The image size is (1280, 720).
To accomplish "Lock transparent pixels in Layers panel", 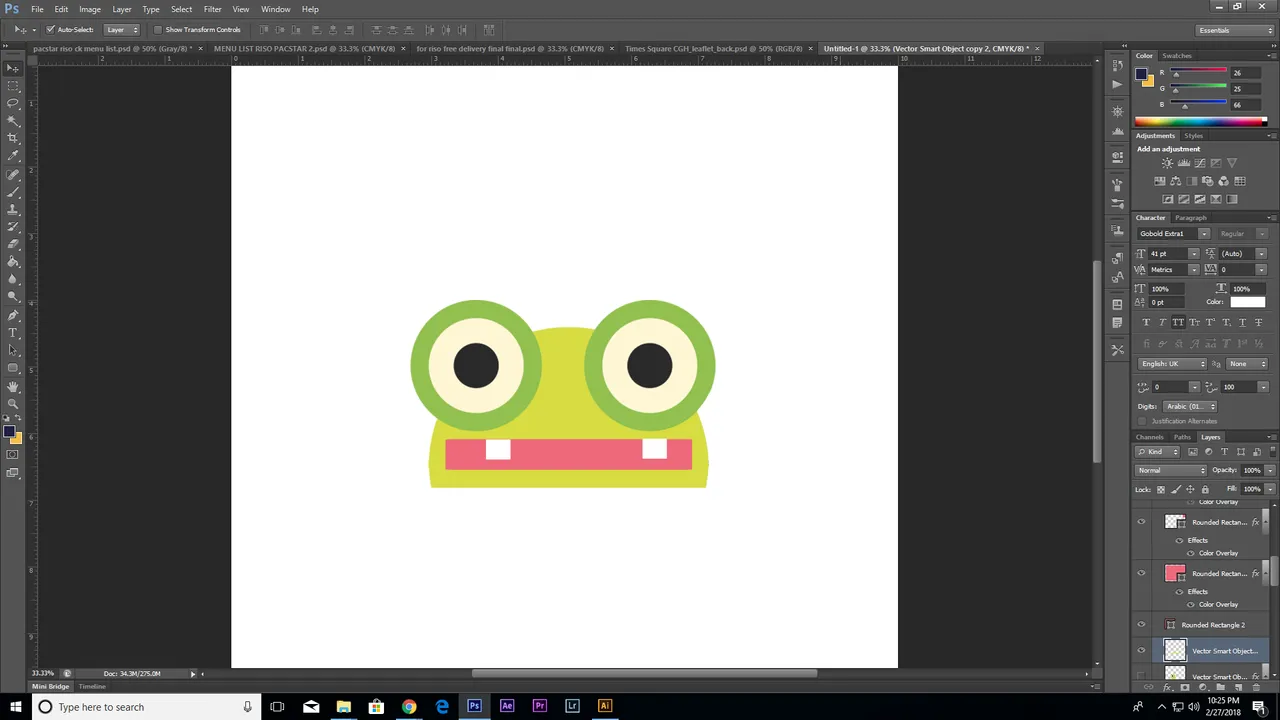I will point(1161,489).
